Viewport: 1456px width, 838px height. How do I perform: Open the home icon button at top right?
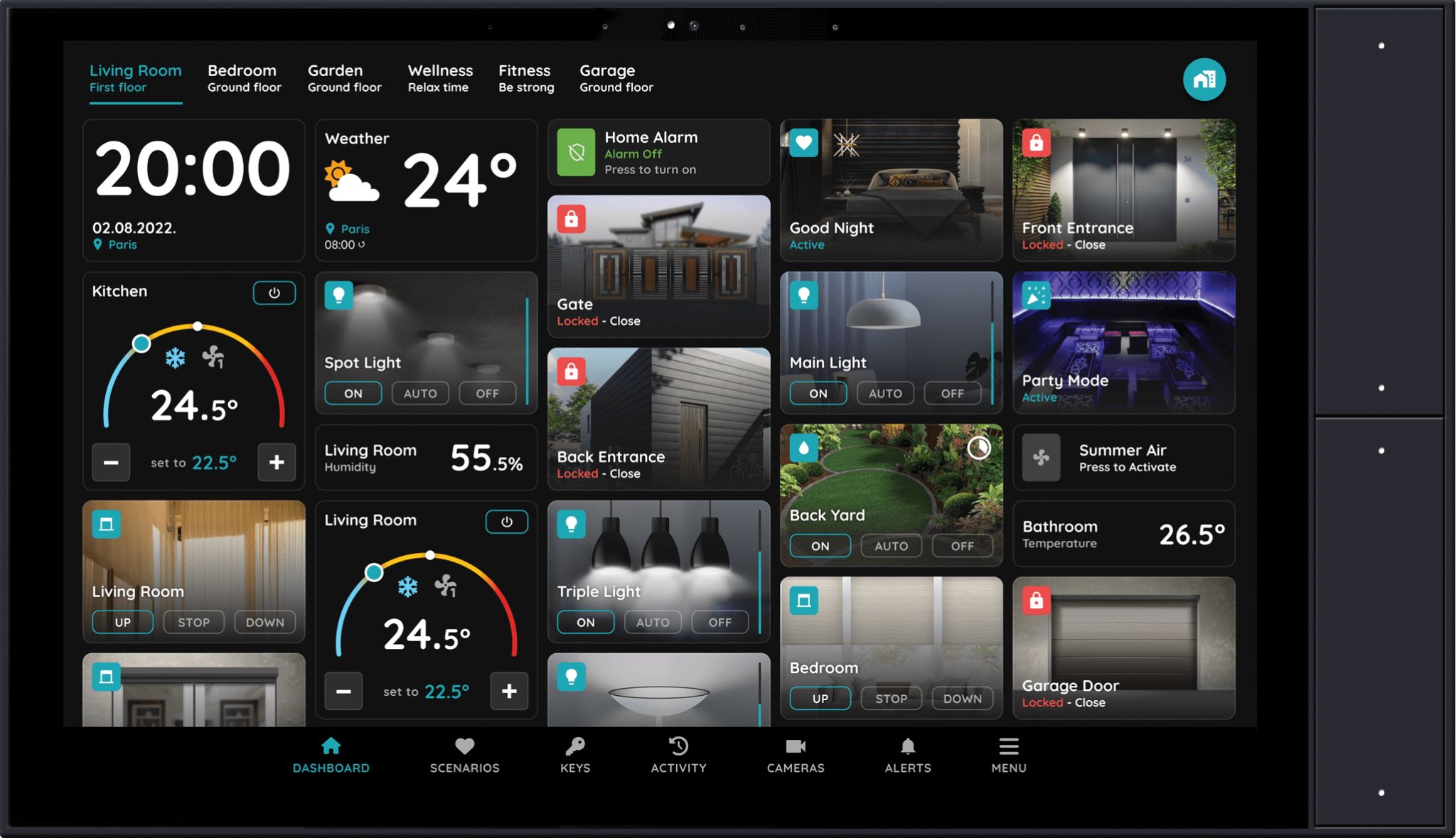point(1204,79)
